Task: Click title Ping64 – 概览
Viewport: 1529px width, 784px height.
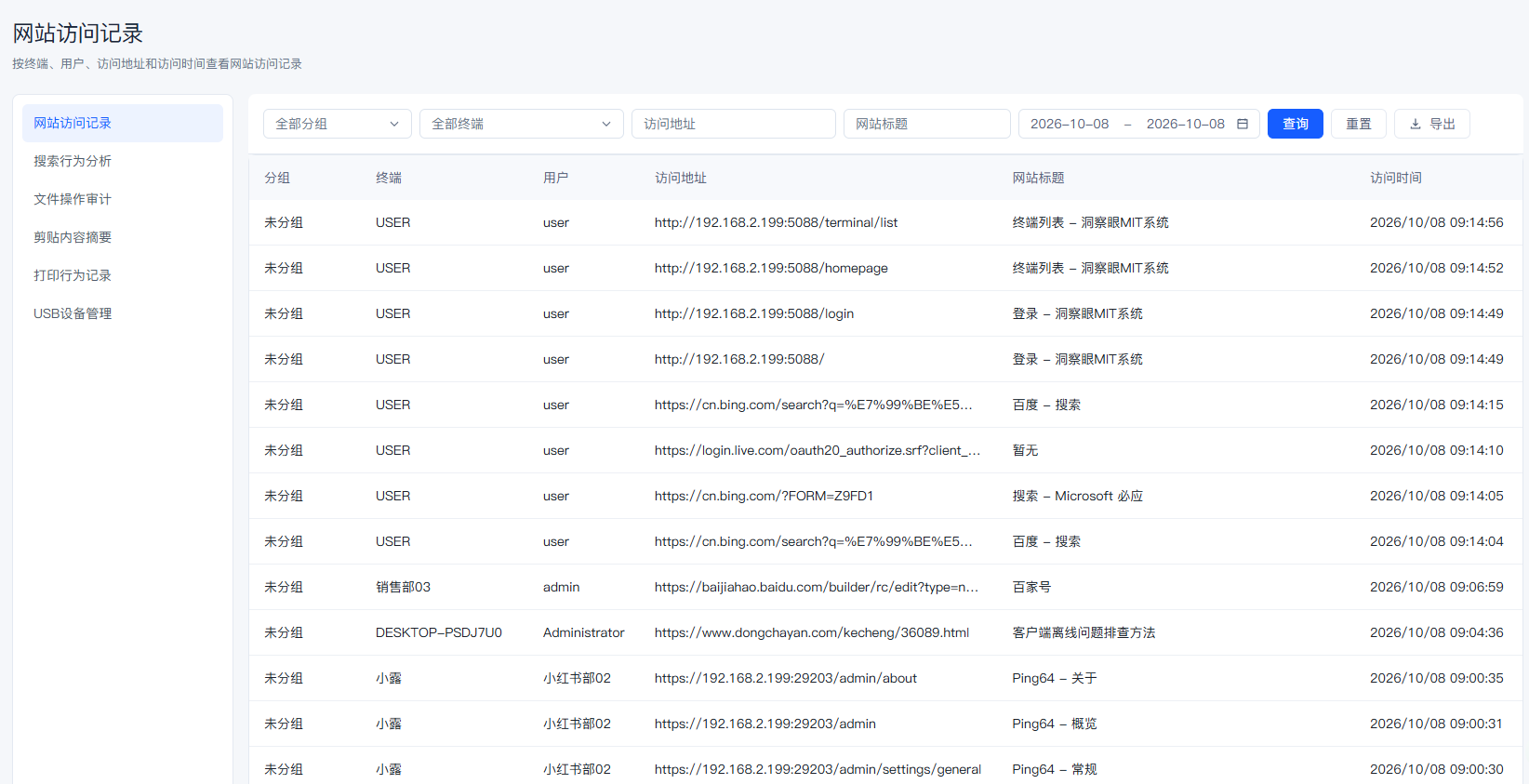Action: point(1055,724)
